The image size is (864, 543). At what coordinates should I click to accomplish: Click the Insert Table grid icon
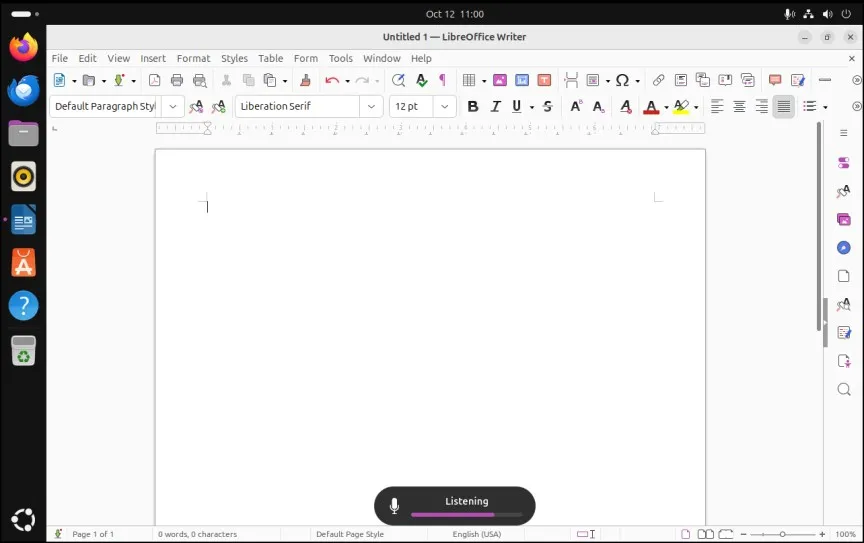(469, 80)
